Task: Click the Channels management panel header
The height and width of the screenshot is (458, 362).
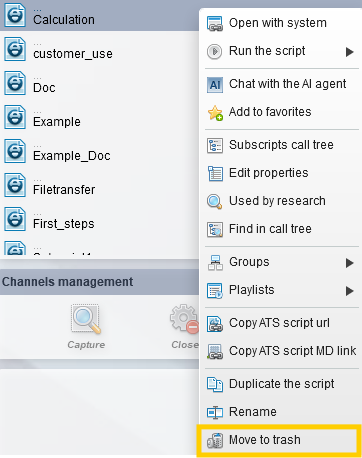Action: point(99,282)
